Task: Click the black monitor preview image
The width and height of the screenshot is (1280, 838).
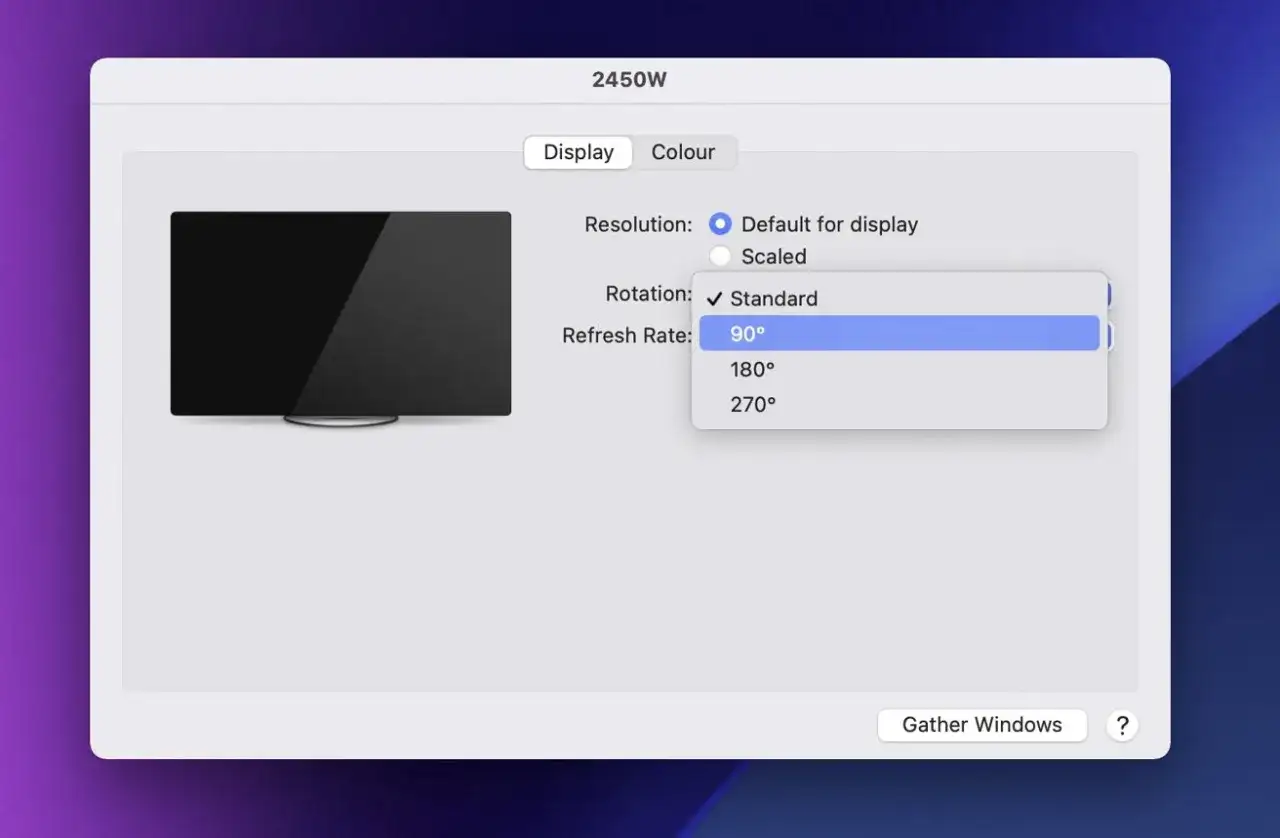Action: (x=341, y=313)
